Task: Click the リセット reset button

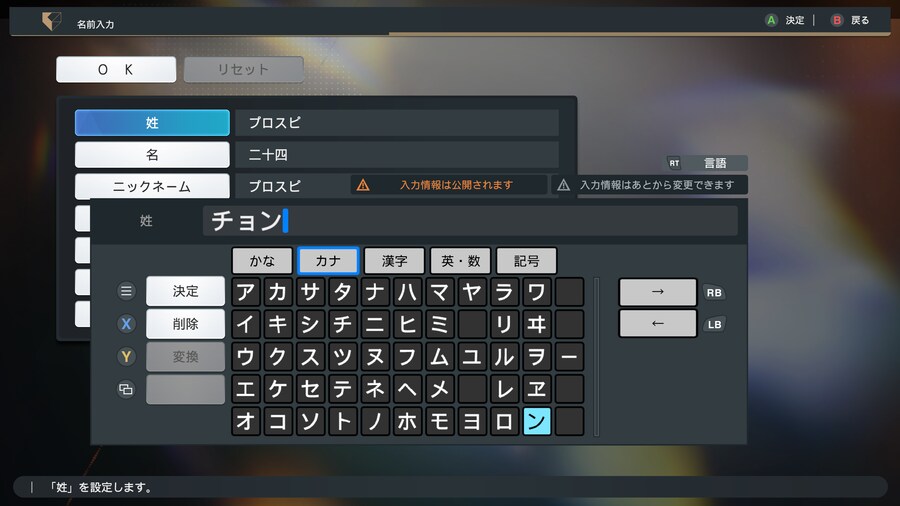Action: pyautogui.click(x=243, y=69)
